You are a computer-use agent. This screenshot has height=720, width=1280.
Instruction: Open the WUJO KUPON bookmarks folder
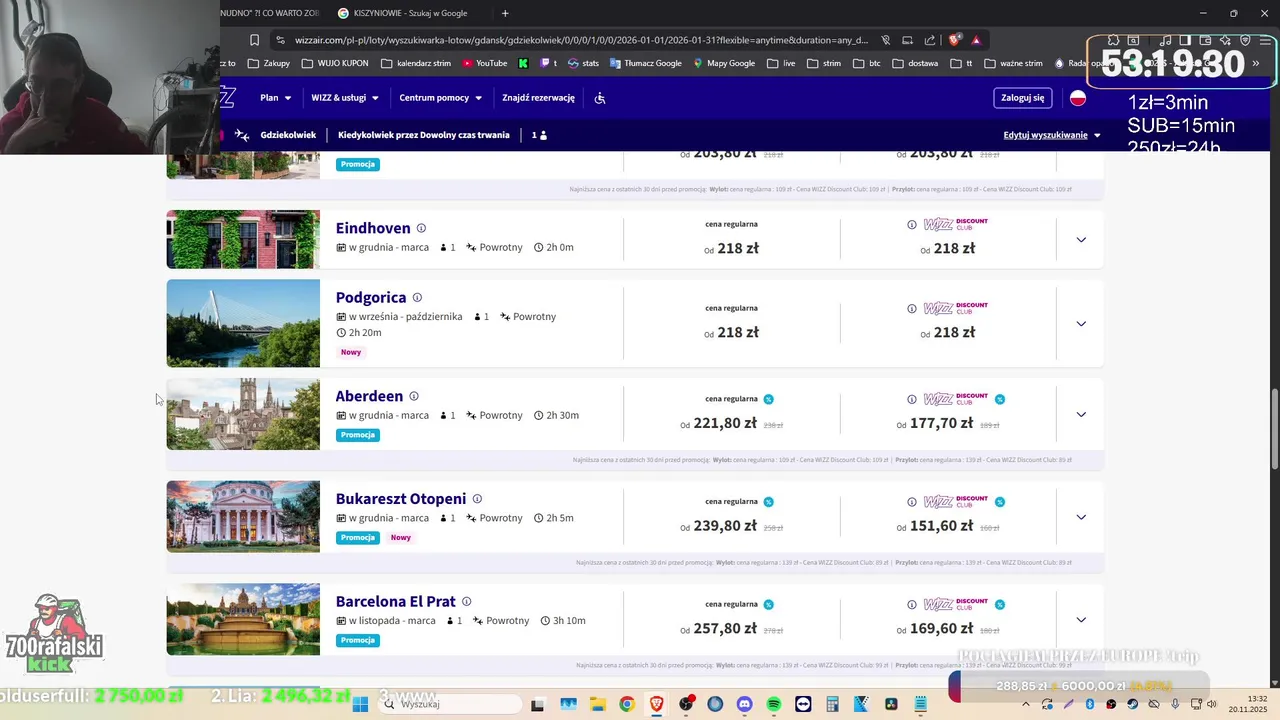click(x=334, y=63)
